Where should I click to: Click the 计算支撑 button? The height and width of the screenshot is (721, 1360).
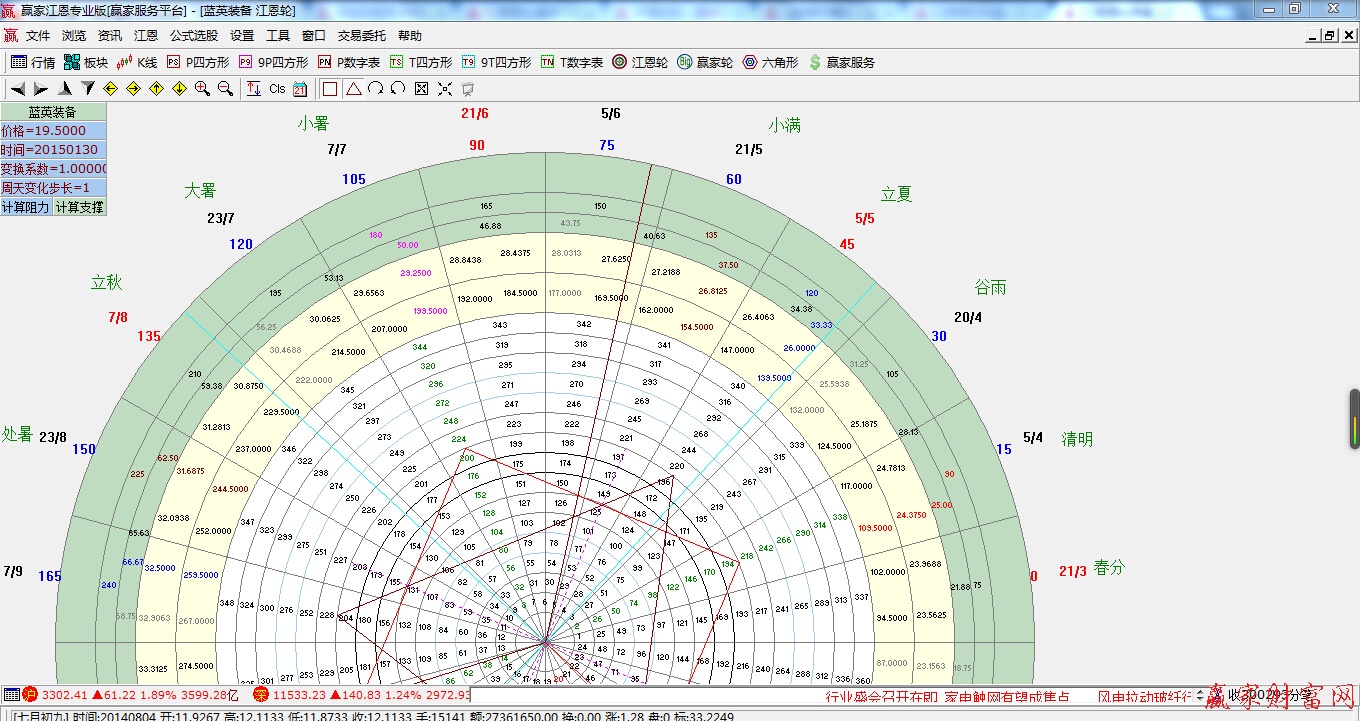click(79, 207)
